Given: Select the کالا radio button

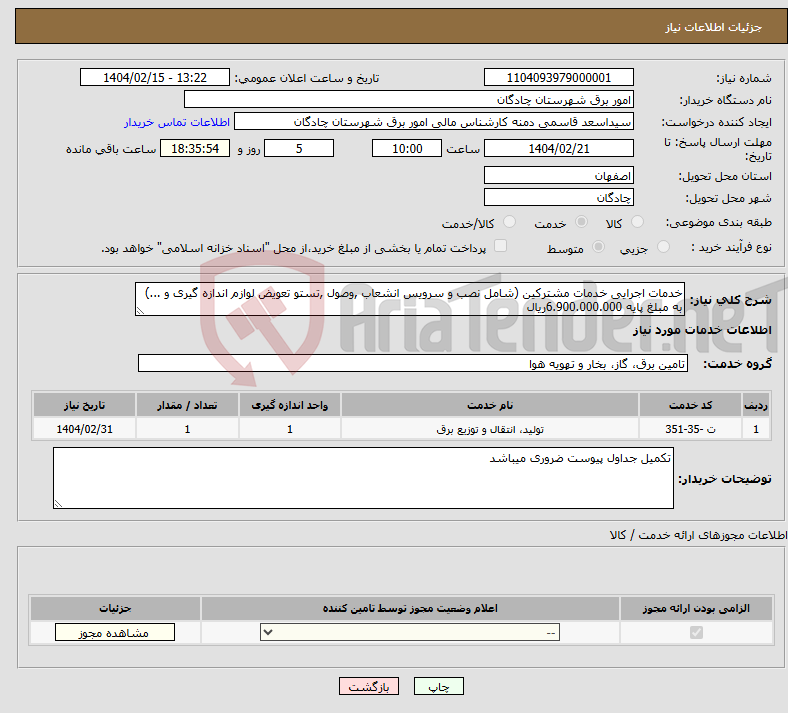Looking at the screenshot, I should click(637, 222).
